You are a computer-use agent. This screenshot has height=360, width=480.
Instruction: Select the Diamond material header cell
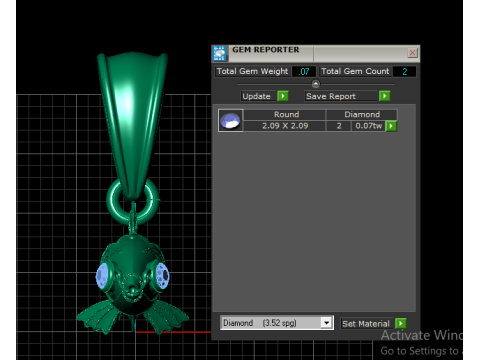[x=362, y=115]
